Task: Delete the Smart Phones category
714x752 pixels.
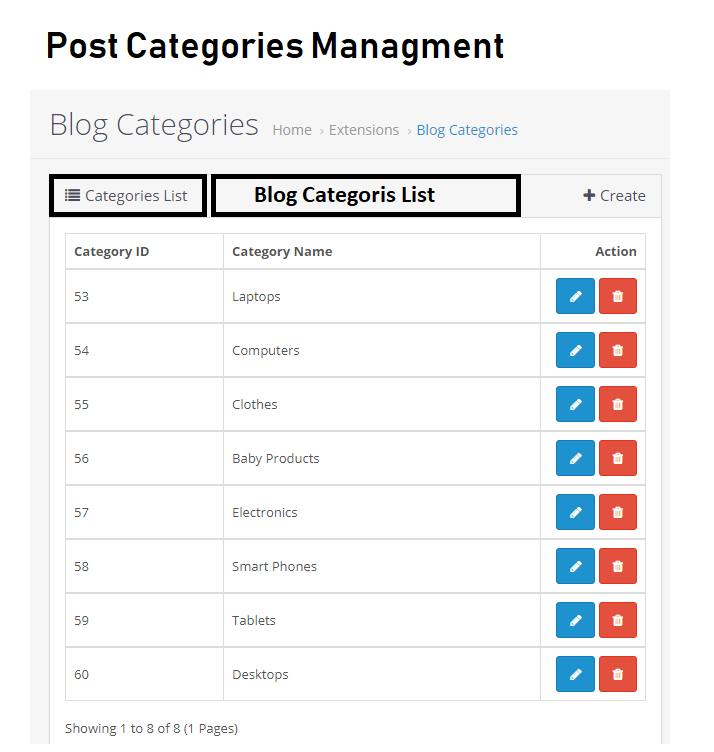Action: tap(618, 566)
